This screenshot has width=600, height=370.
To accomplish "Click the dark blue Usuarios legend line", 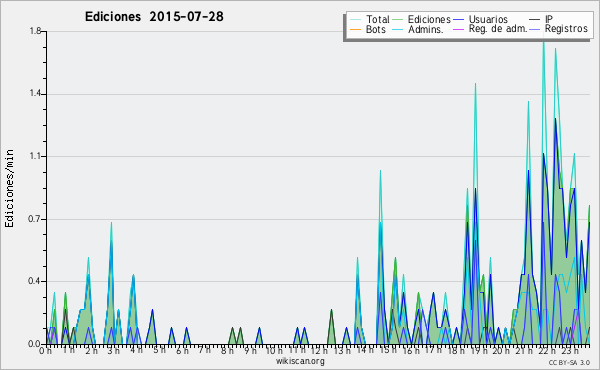I will (458, 20).
